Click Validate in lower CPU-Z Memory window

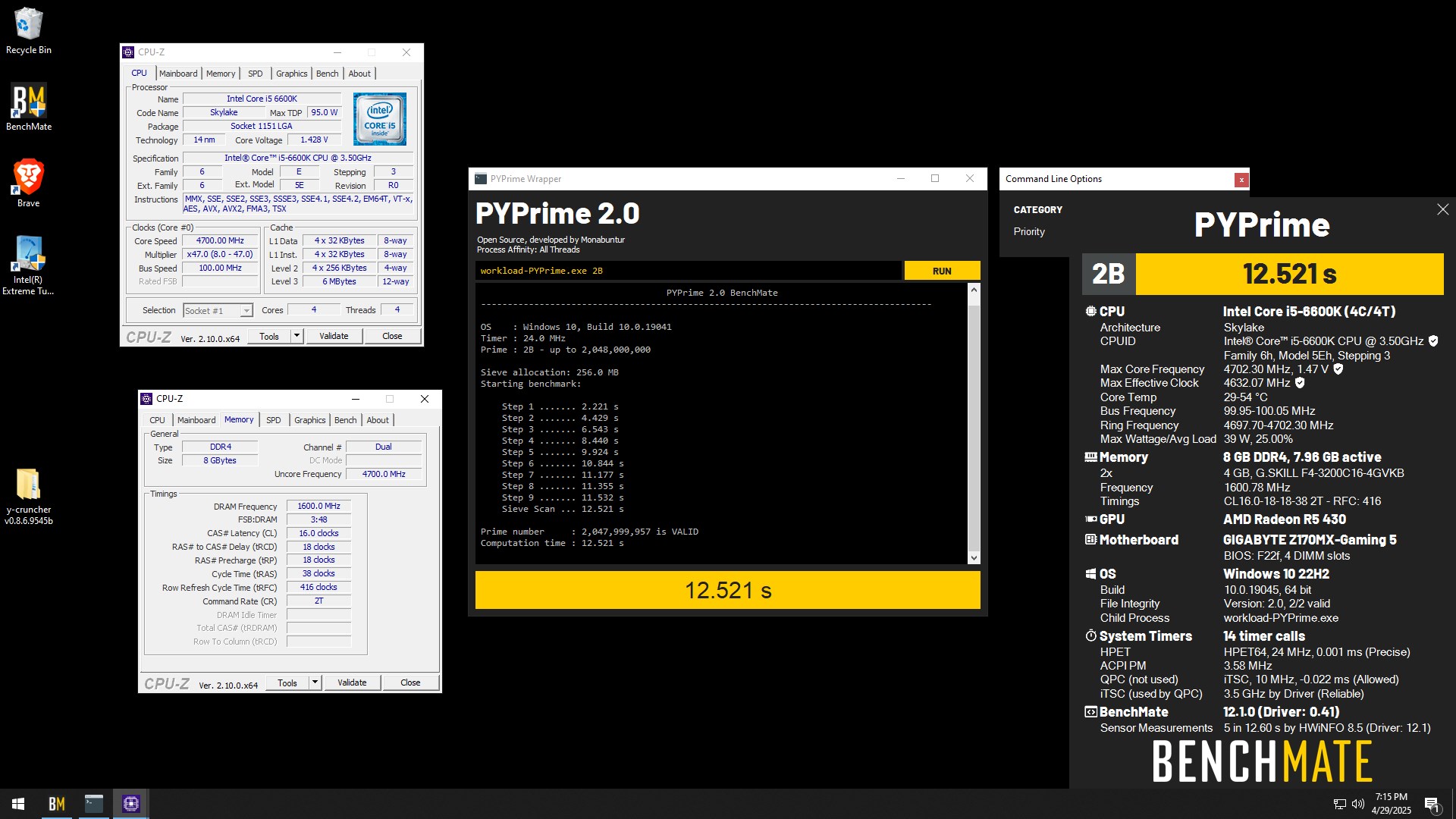pyautogui.click(x=352, y=682)
